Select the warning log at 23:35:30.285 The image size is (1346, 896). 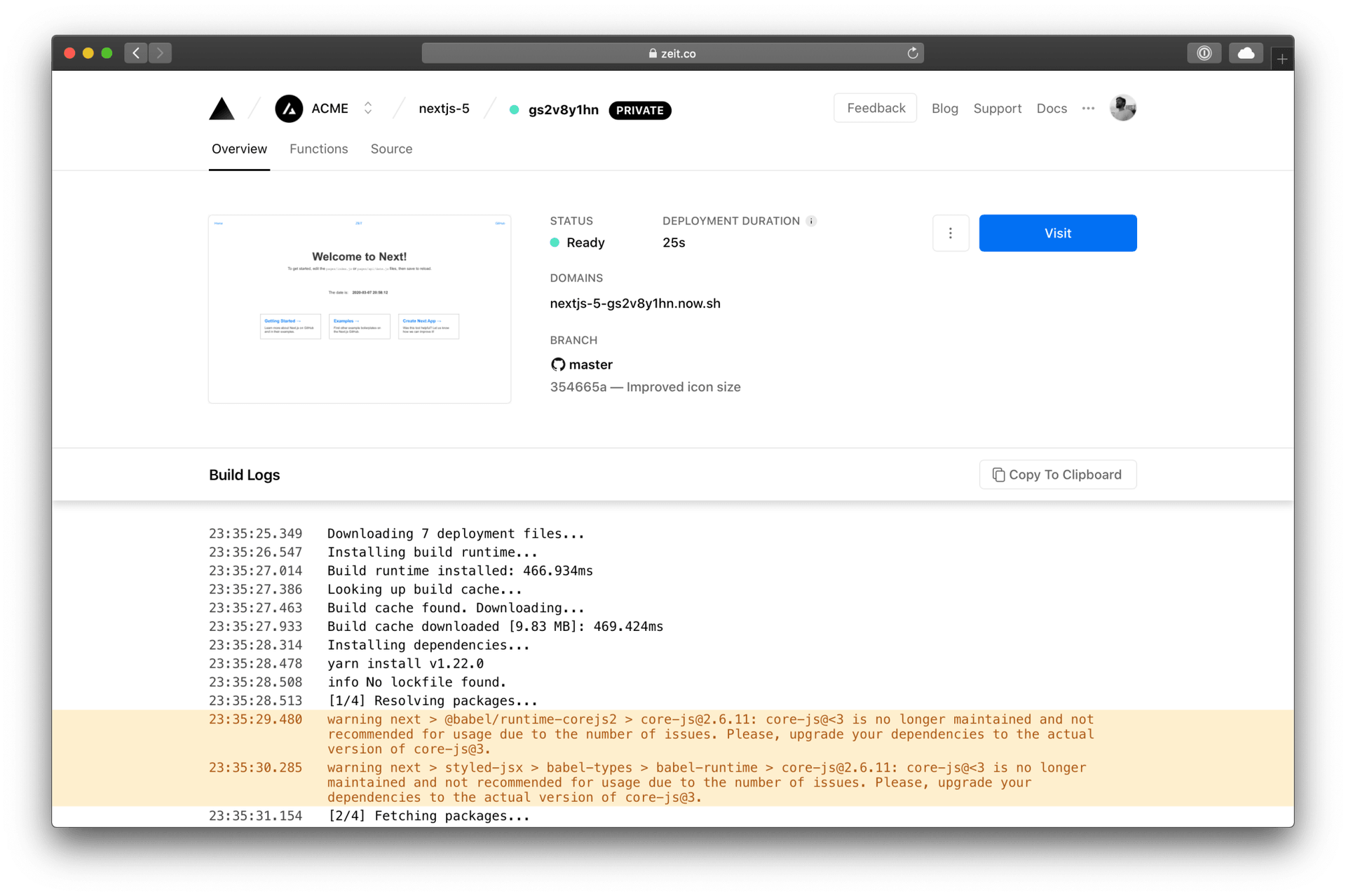673,782
